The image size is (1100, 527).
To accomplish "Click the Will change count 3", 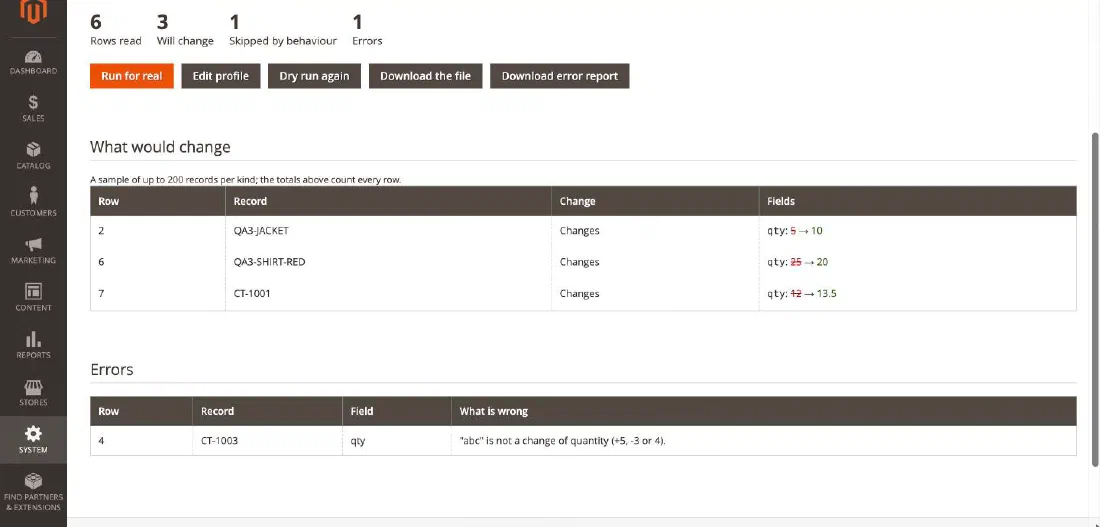I will pyautogui.click(x=162, y=22).
